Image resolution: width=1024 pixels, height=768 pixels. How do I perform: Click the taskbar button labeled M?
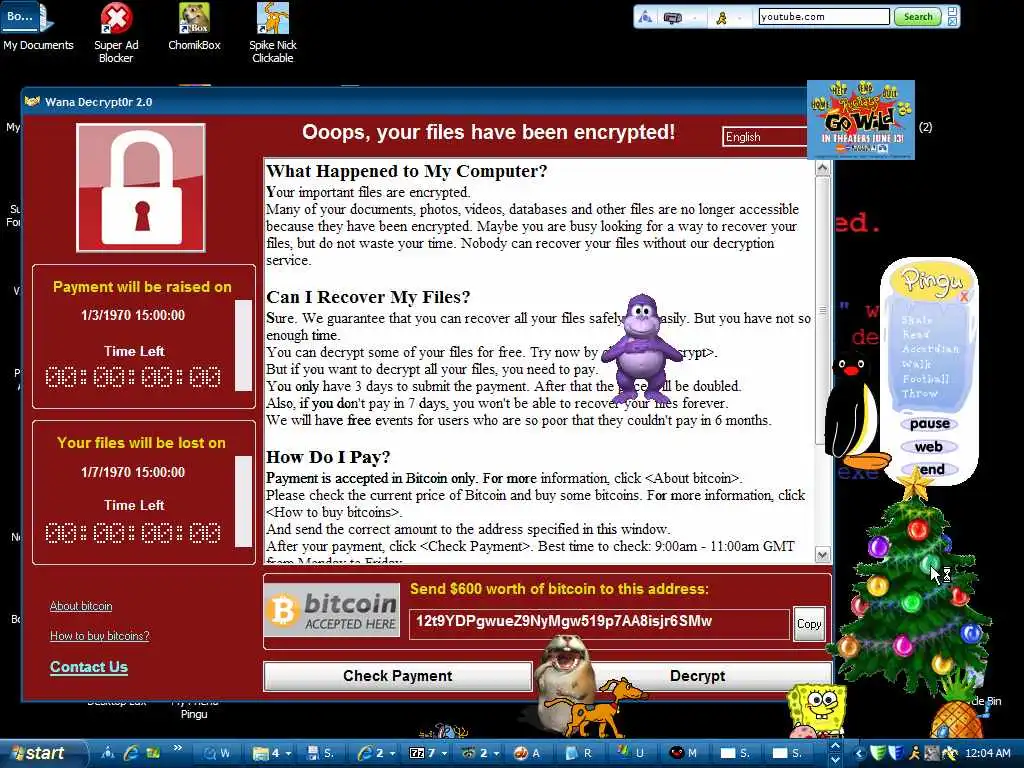[x=683, y=753]
